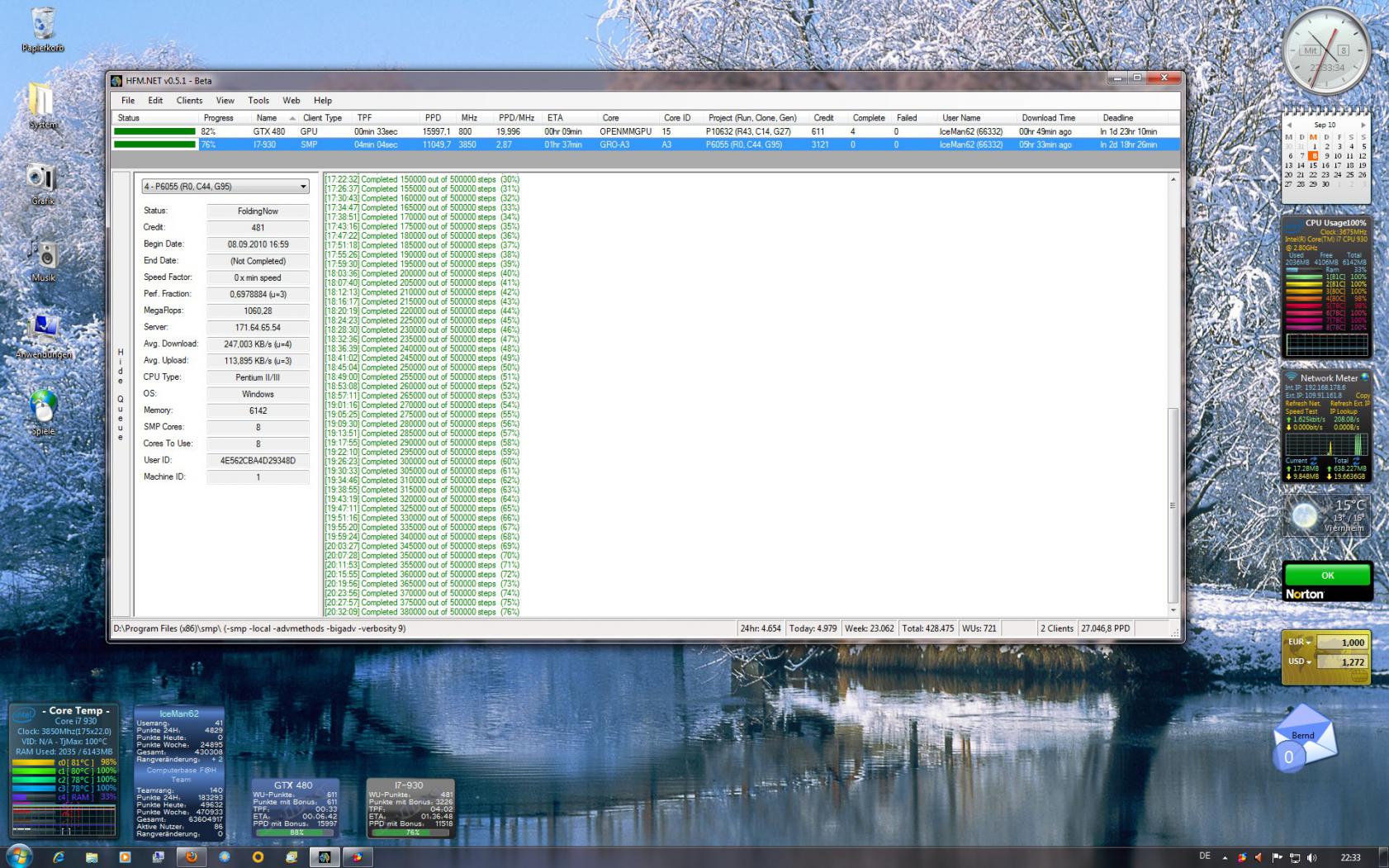Open the queue entry dropdown P6055
1389x868 pixels.
(225, 187)
